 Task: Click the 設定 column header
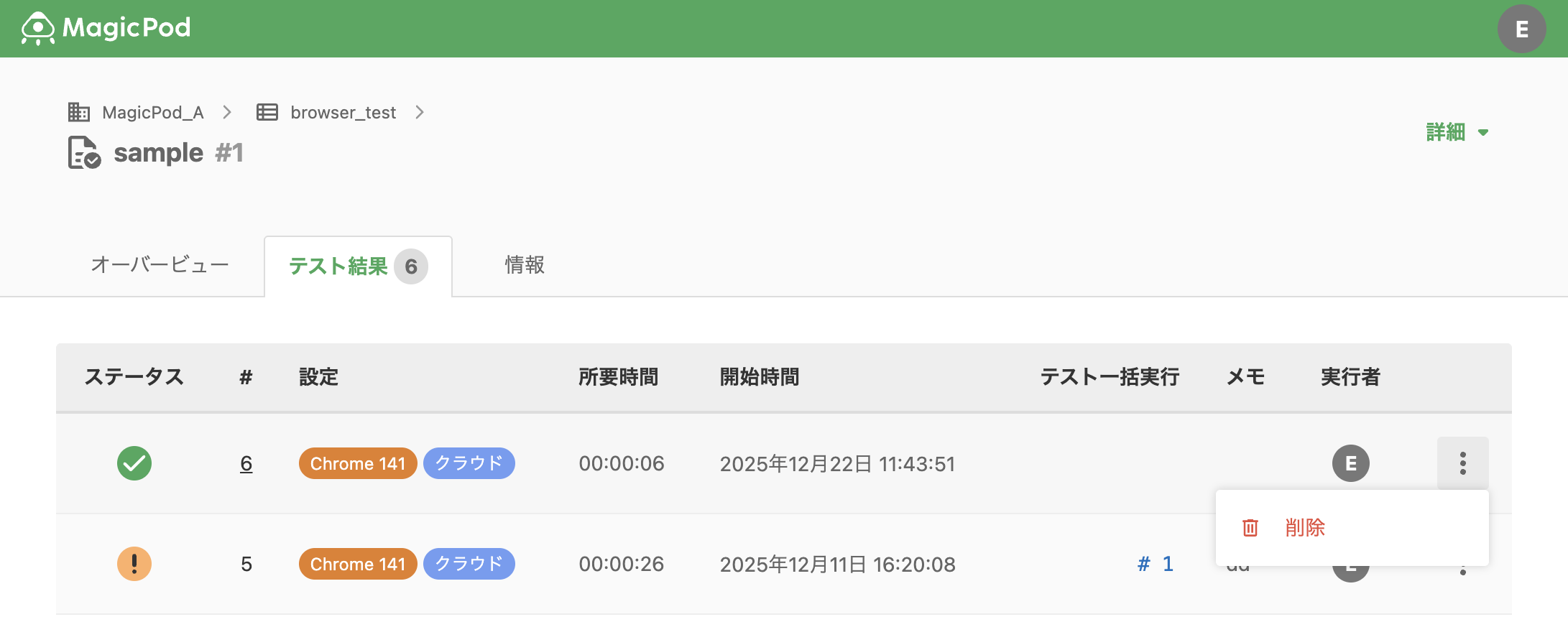click(318, 377)
